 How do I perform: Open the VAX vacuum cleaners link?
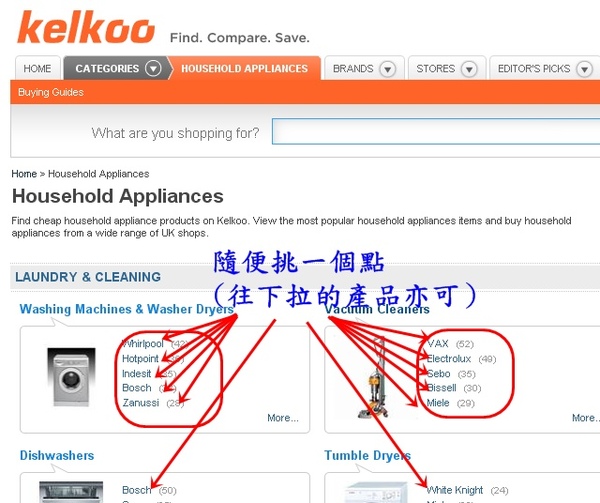click(438, 343)
